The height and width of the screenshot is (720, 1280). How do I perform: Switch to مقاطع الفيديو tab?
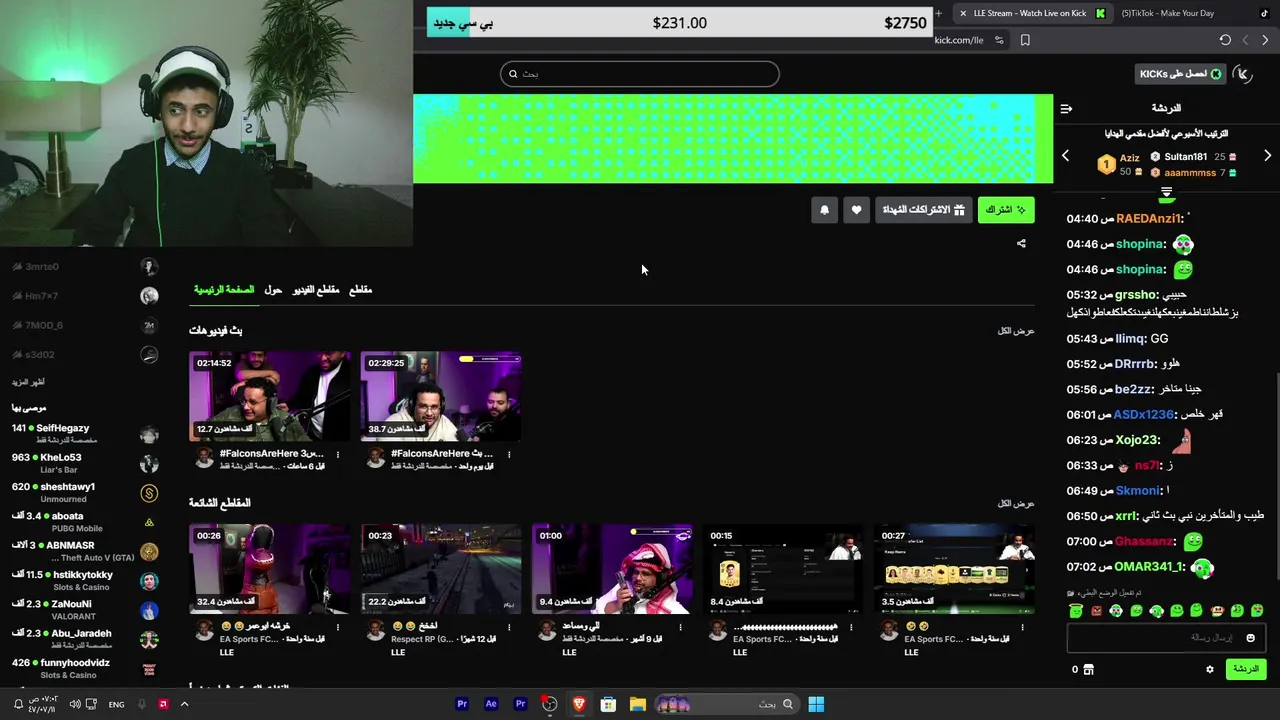click(315, 290)
